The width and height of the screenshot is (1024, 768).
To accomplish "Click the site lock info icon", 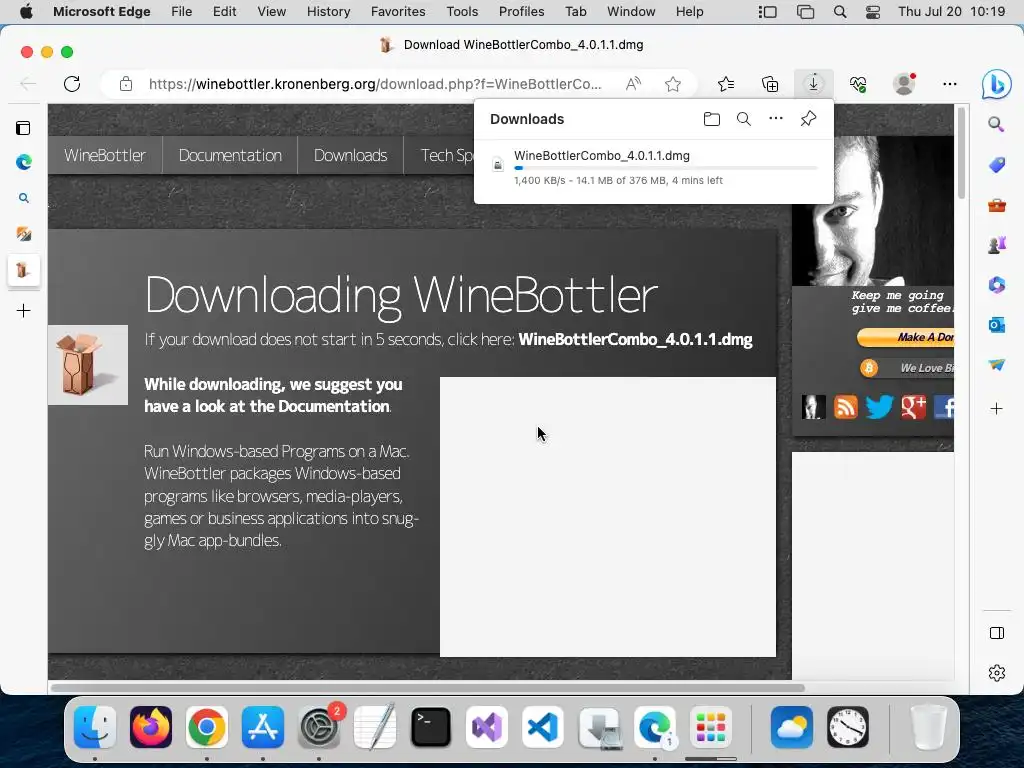I will point(126,84).
